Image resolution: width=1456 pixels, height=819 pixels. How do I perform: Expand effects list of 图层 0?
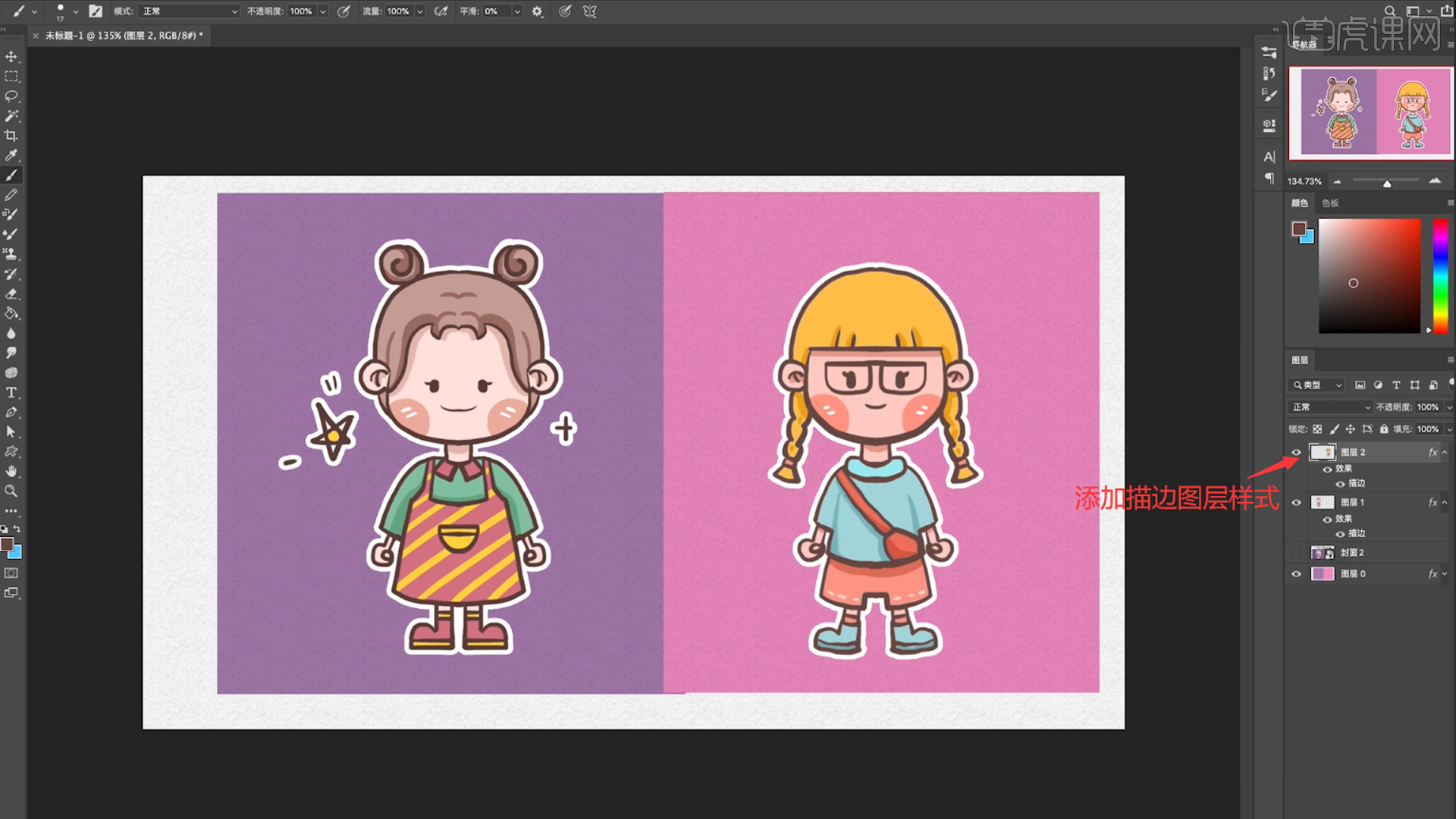click(x=1445, y=574)
